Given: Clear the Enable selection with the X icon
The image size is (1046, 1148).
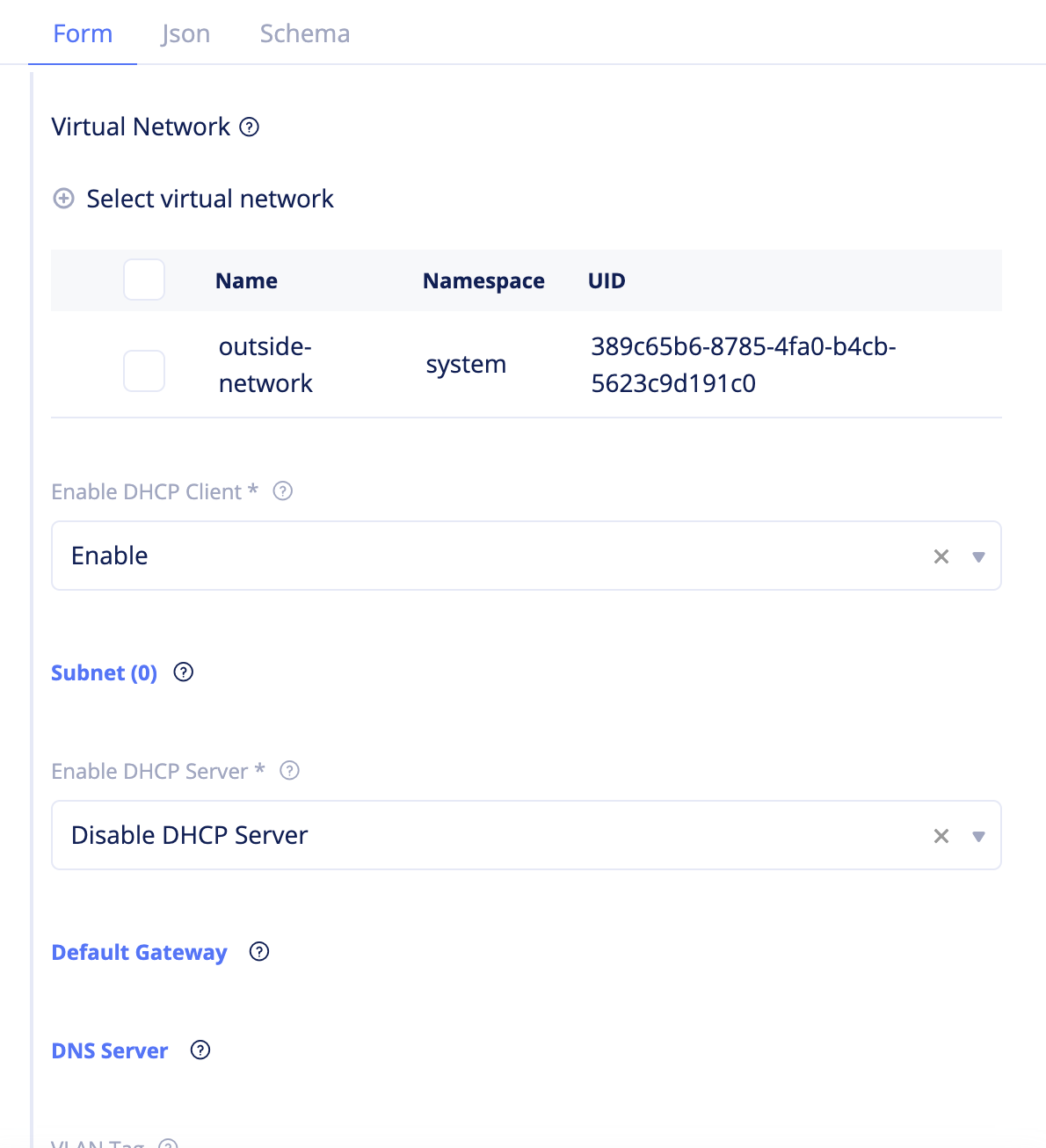Looking at the screenshot, I should [x=941, y=556].
